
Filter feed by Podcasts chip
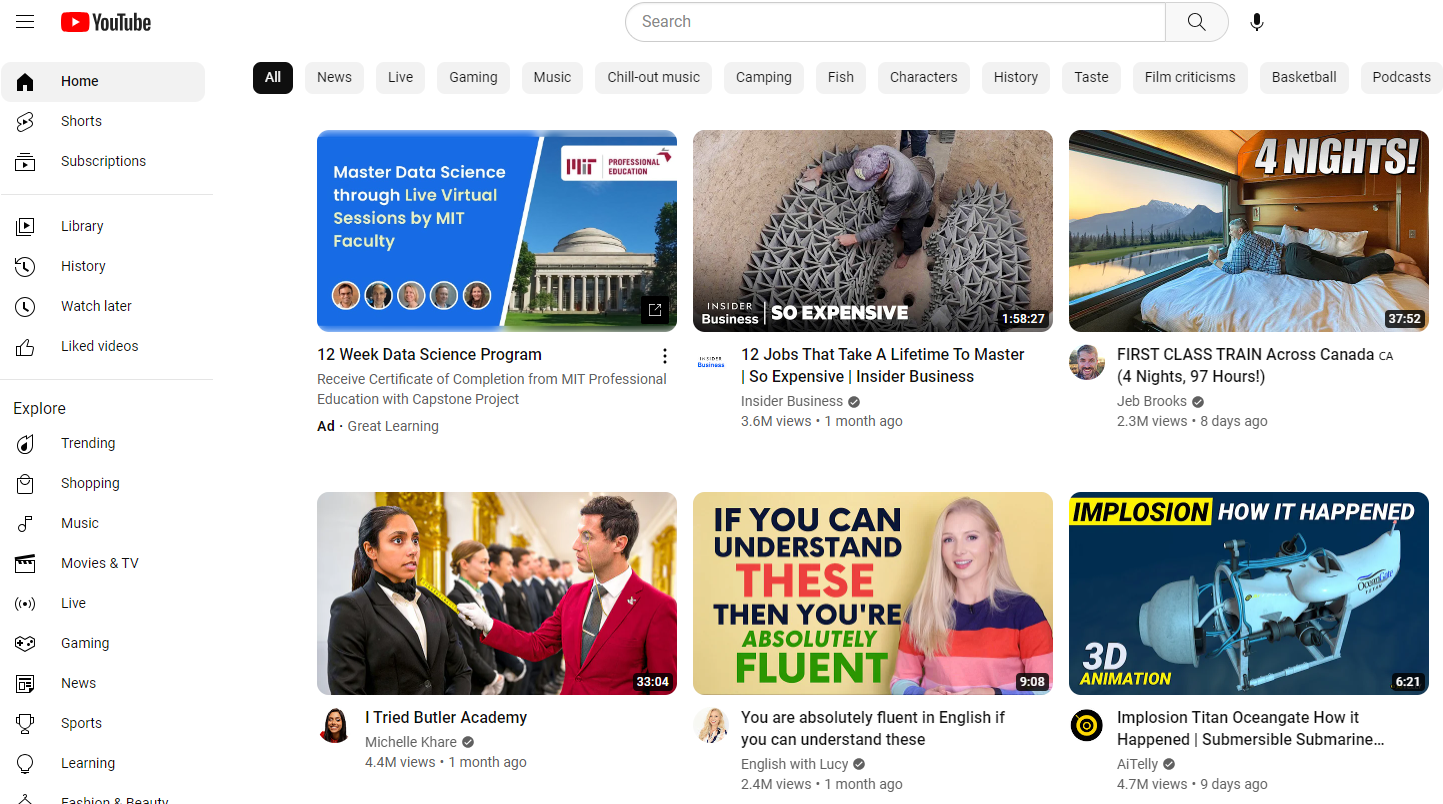pos(1400,77)
